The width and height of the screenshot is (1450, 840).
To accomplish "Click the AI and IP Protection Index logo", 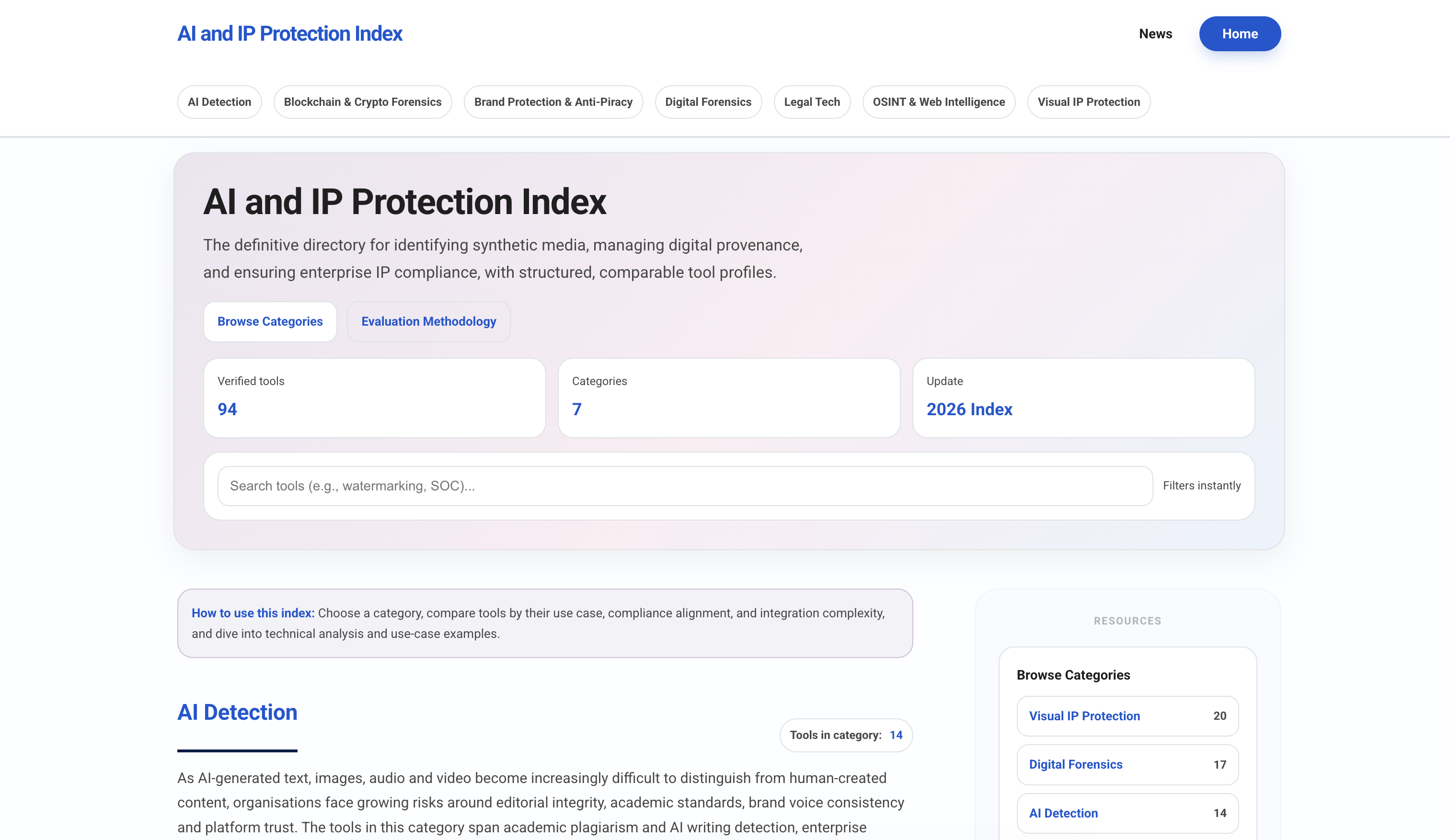I will pos(290,34).
